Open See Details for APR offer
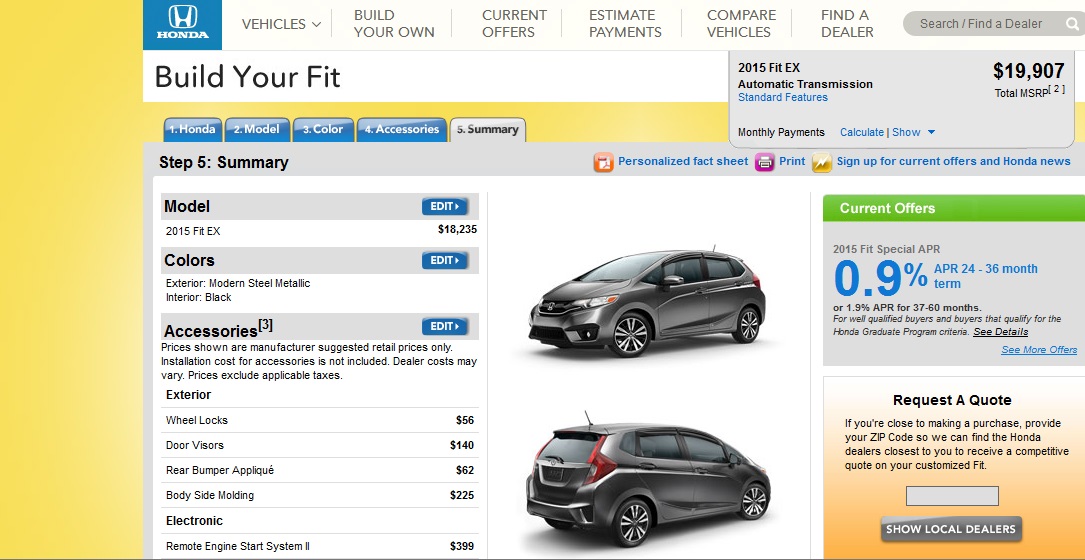This screenshot has width=1085, height=560. (1001, 332)
